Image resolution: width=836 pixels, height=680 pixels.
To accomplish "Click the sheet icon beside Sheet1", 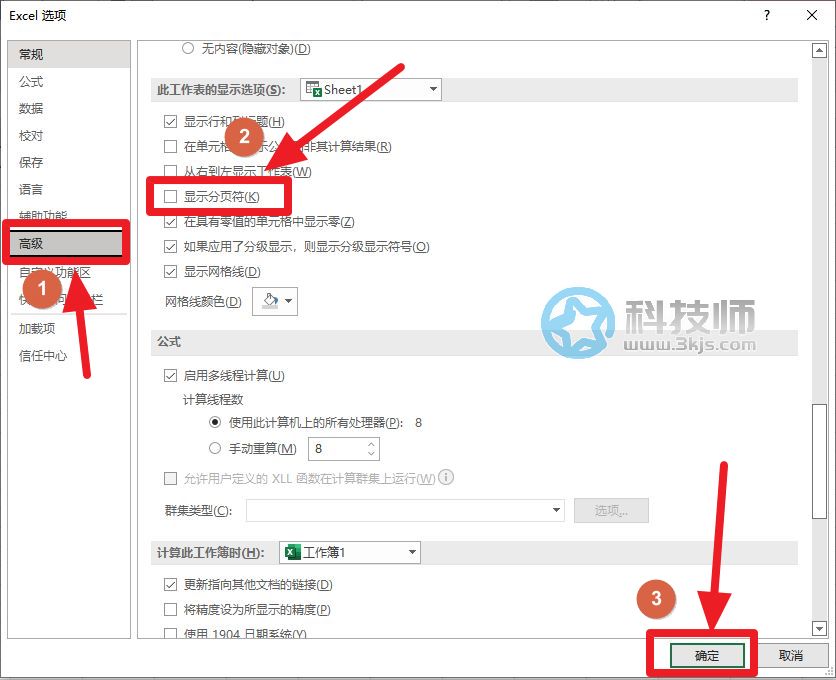I will (314, 89).
